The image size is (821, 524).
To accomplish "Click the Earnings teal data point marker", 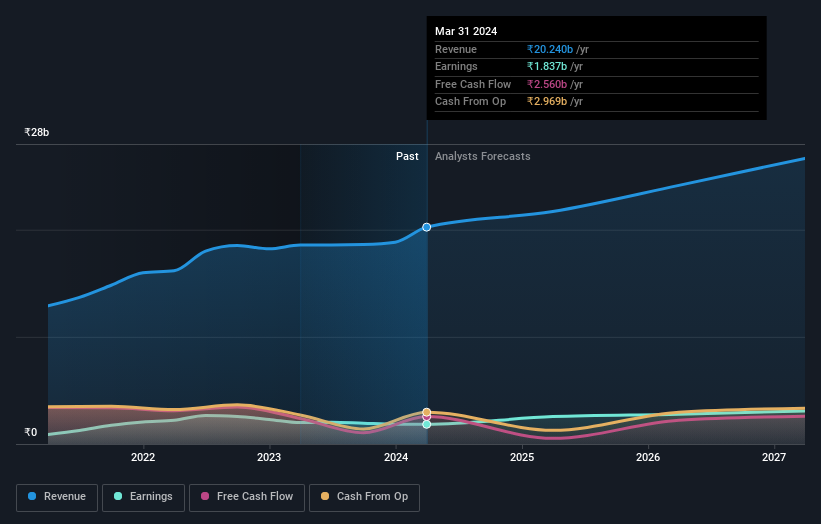I will 427,425.
